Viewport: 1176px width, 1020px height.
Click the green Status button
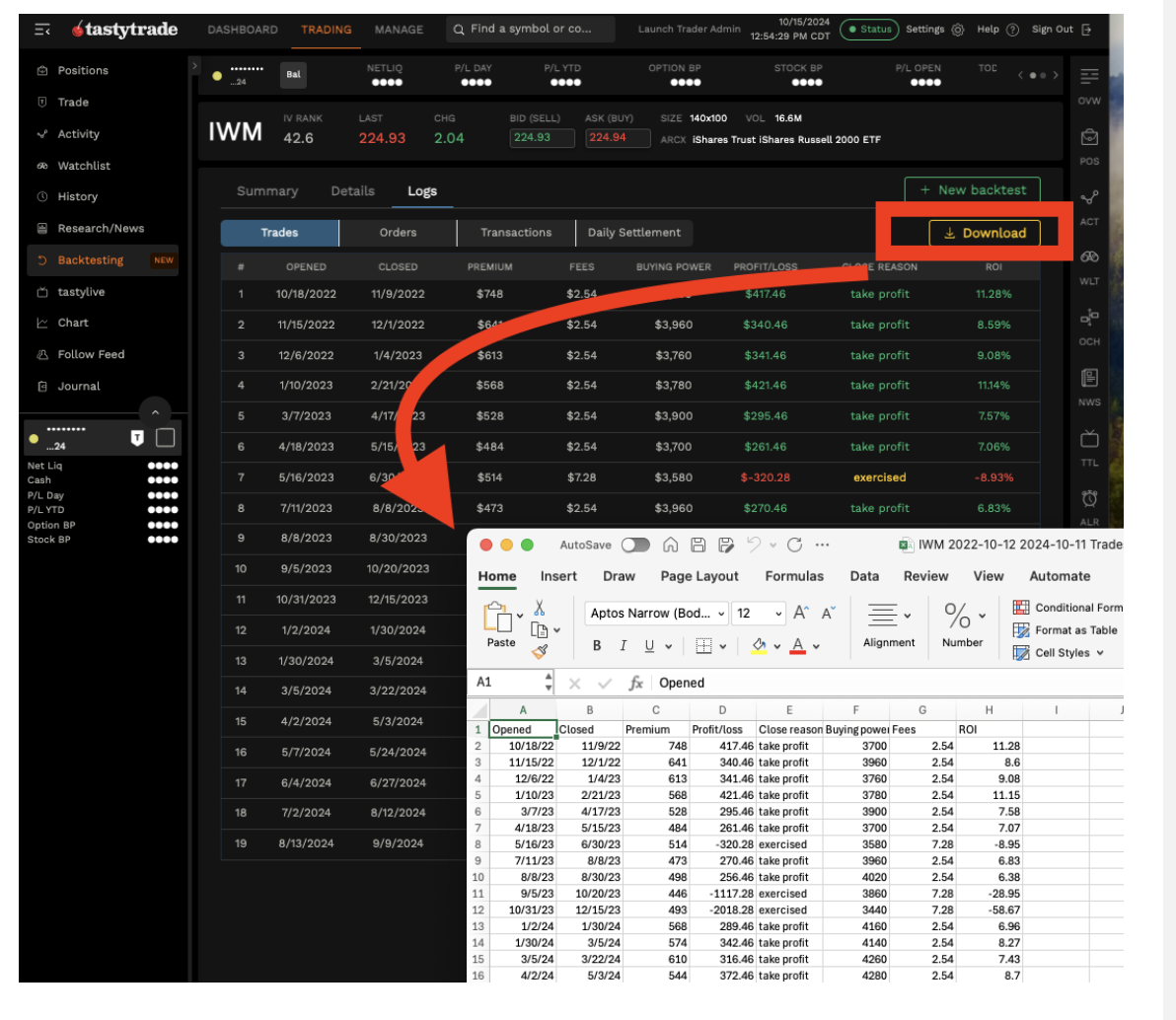tap(869, 30)
